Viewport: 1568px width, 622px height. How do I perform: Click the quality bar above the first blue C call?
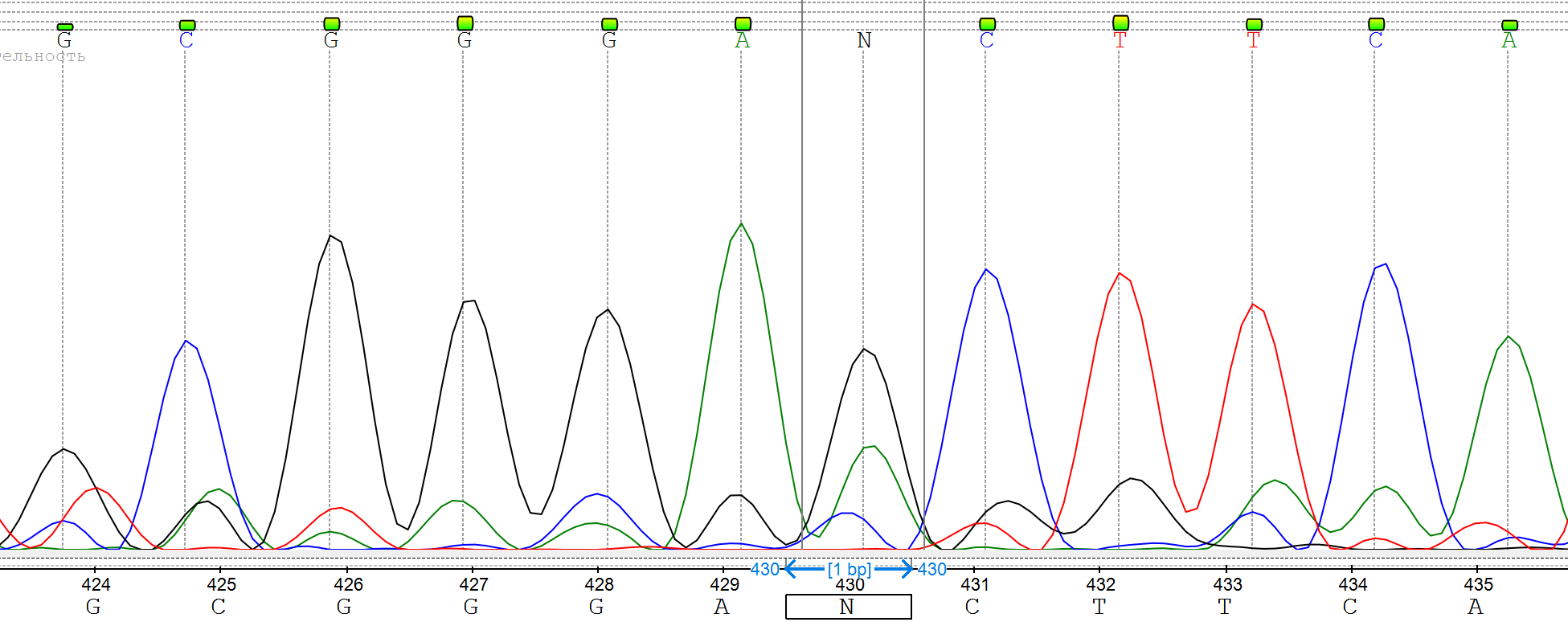click(x=187, y=25)
